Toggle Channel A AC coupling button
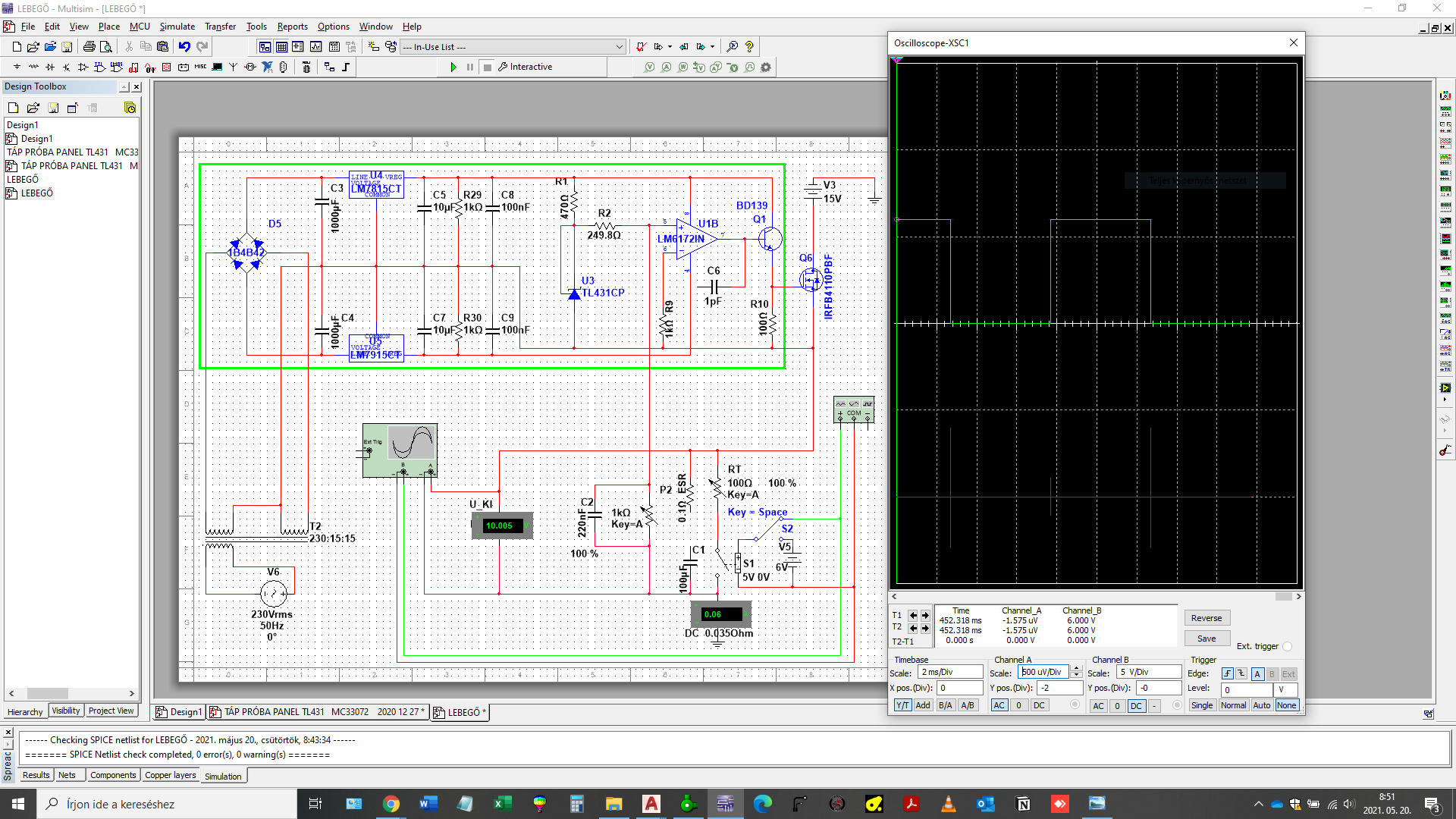 999,706
